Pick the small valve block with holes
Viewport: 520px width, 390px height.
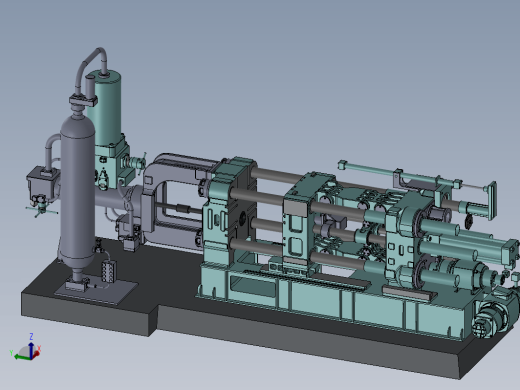click(x=109, y=271)
